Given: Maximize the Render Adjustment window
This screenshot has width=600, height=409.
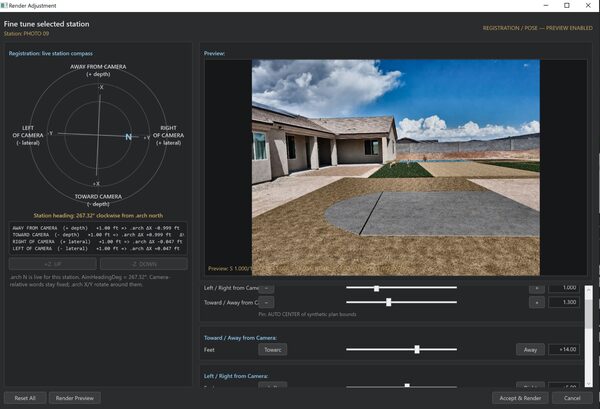Looking at the screenshot, I should pos(567,5).
